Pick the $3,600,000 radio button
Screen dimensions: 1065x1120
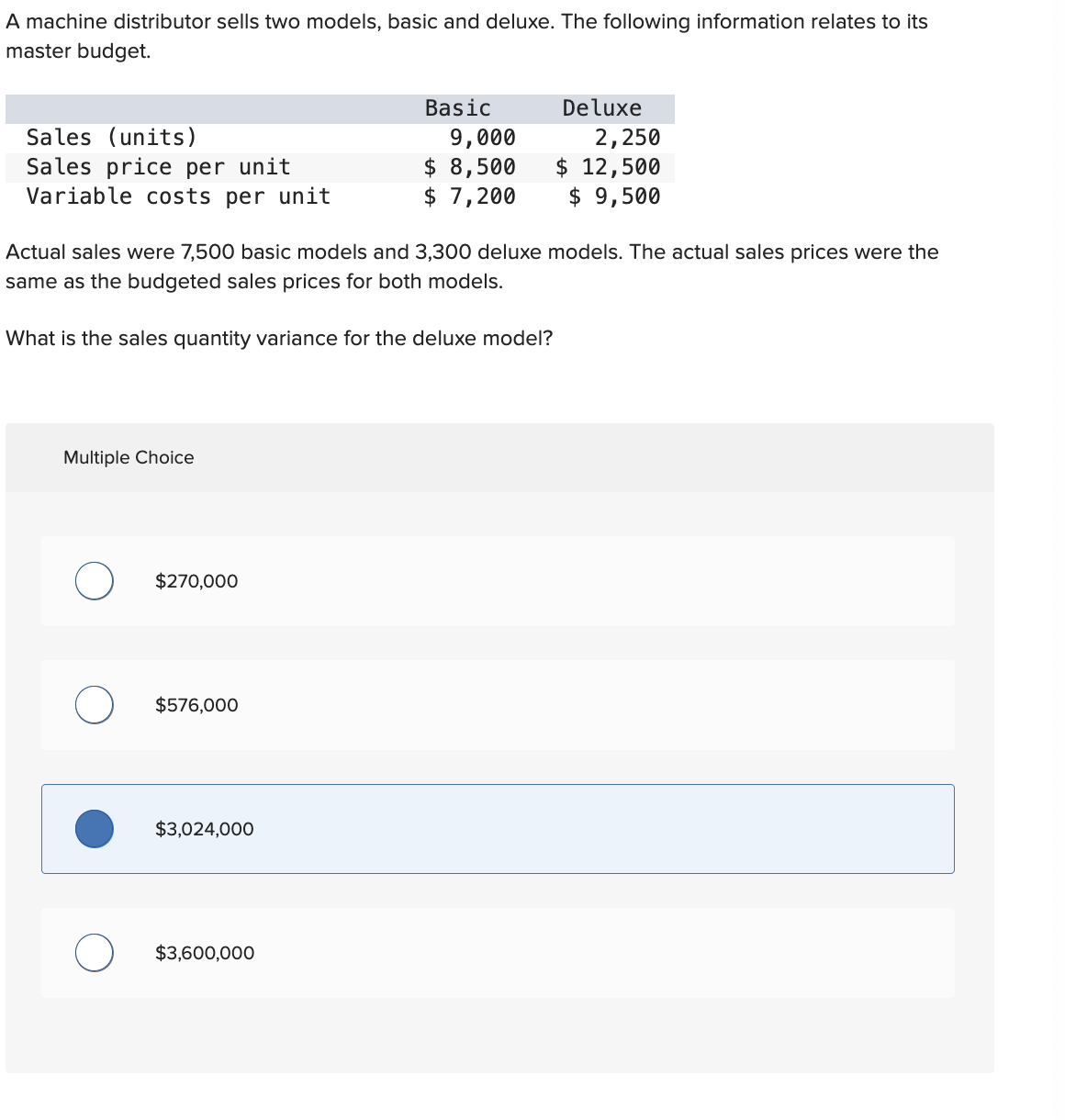pyautogui.click(x=95, y=953)
